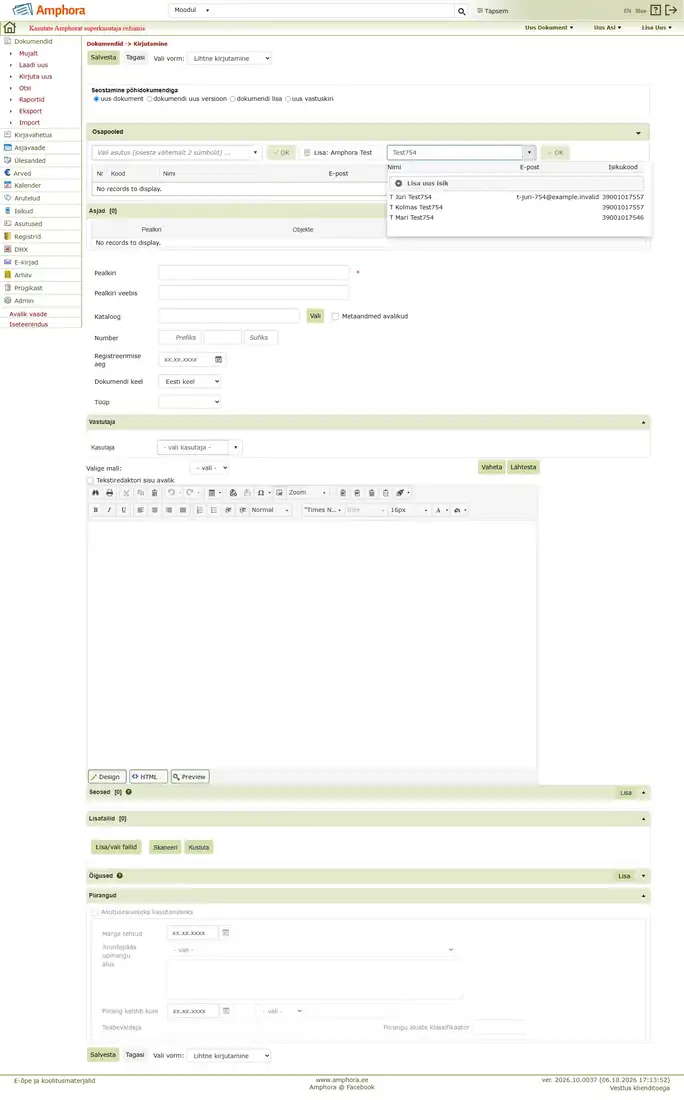Open Kalender in the sidebar
The height and width of the screenshot is (1100, 684).
click(x=27, y=185)
